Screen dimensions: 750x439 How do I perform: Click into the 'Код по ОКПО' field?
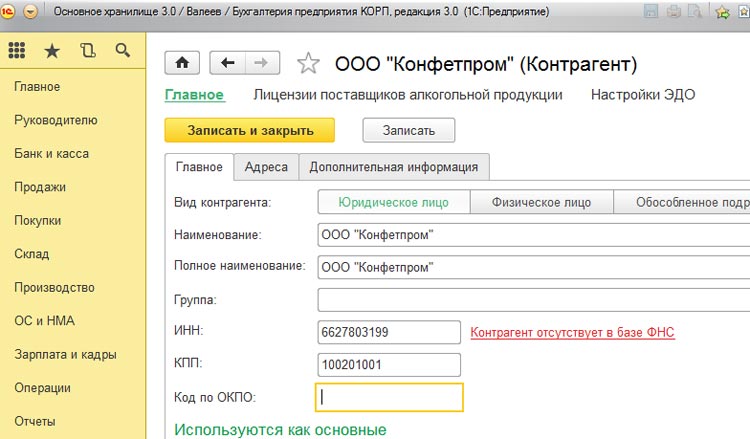click(389, 397)
